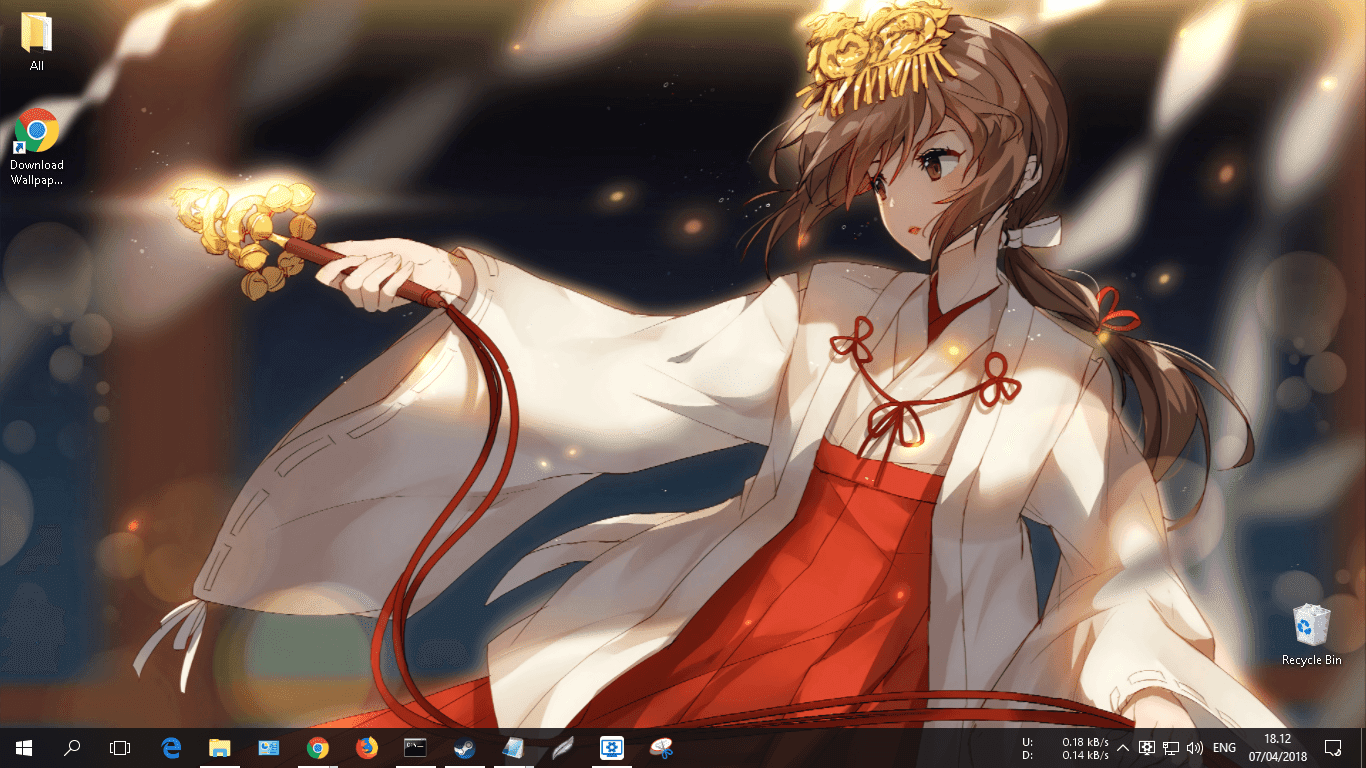Viewport: 1366px width, 768px height.
Task: Open Command Prompt from the taskbar
Action: click(416, 747)
